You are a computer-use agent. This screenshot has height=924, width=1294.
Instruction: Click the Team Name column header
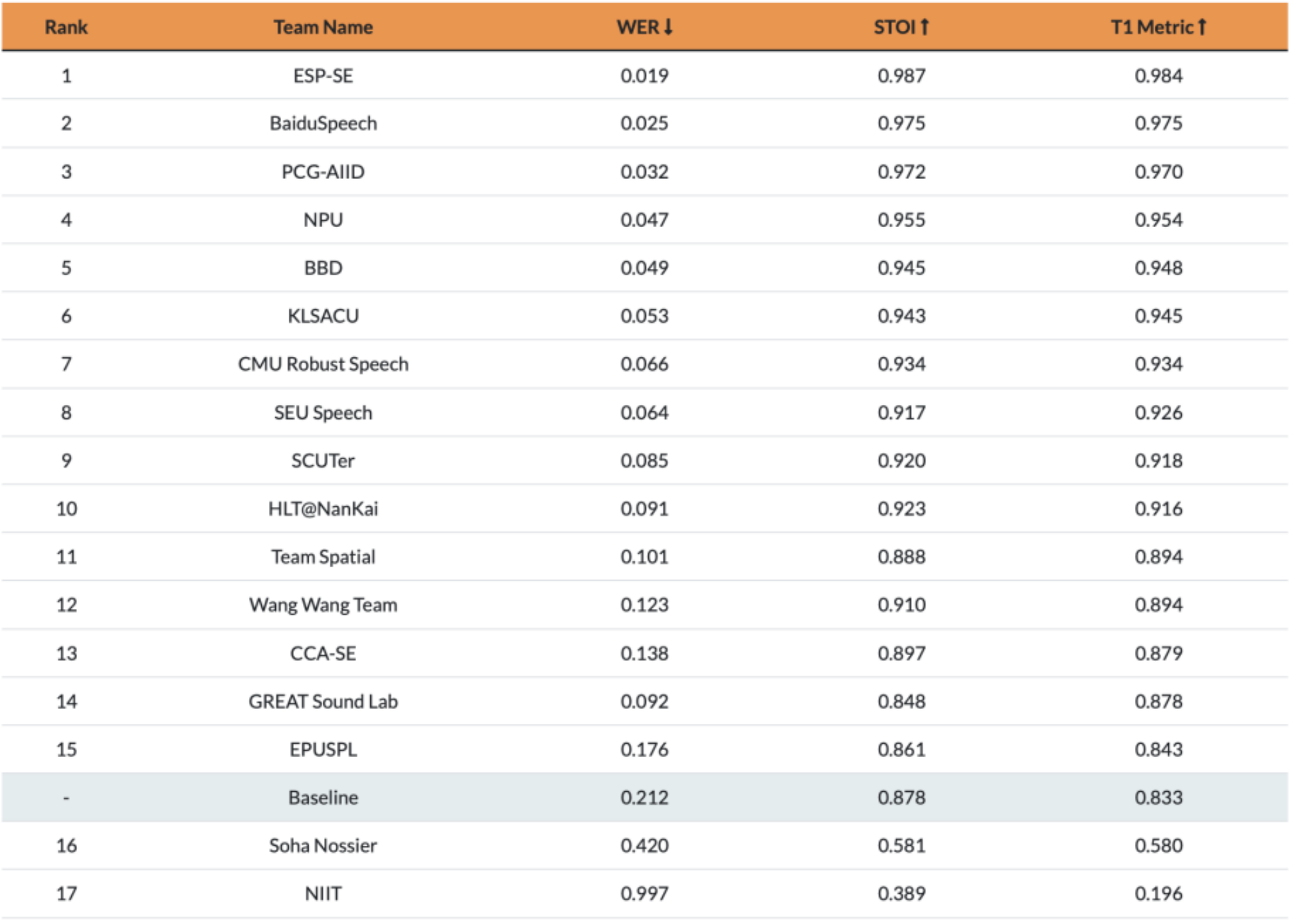coord(323,27)
